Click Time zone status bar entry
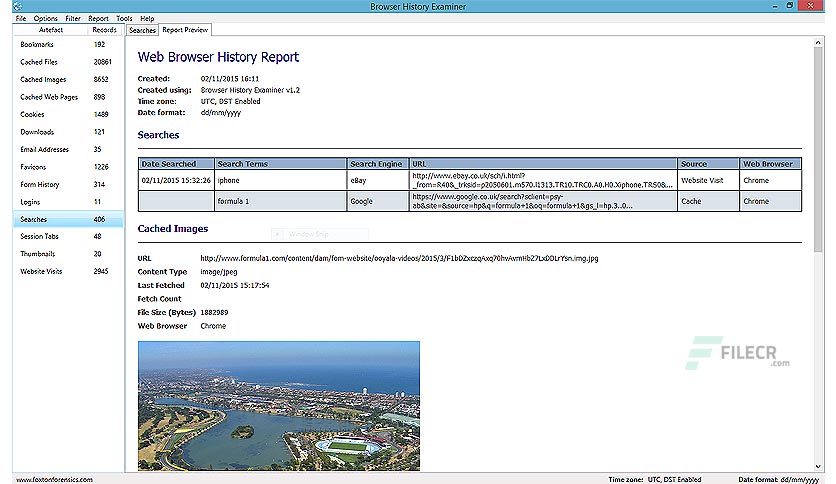The height and width of the screenshot is (484, 836). pos(655,479)
